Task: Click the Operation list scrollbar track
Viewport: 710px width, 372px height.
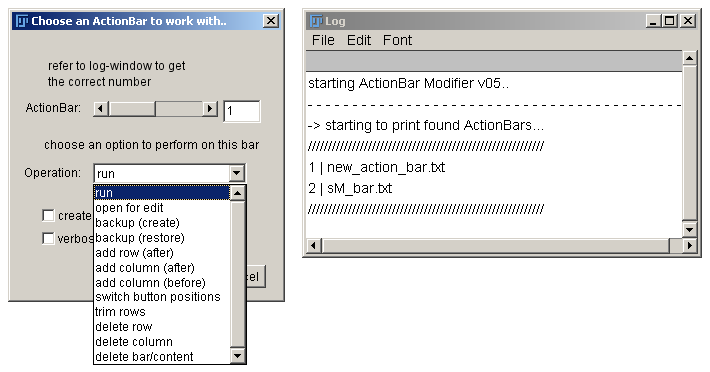Action: (x=238, y=274)
